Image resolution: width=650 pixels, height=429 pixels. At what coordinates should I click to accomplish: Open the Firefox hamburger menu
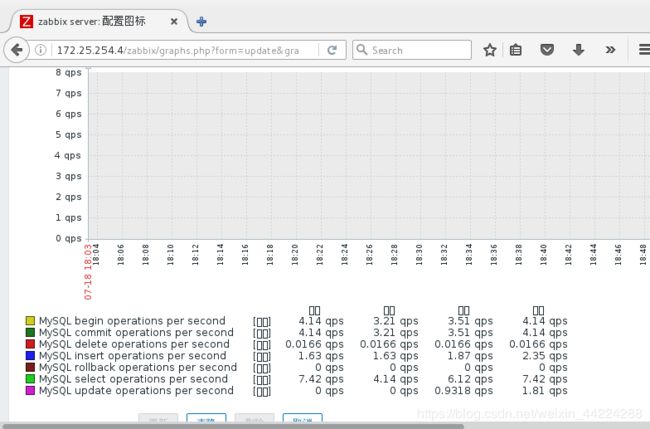click(x=644, y=50)
